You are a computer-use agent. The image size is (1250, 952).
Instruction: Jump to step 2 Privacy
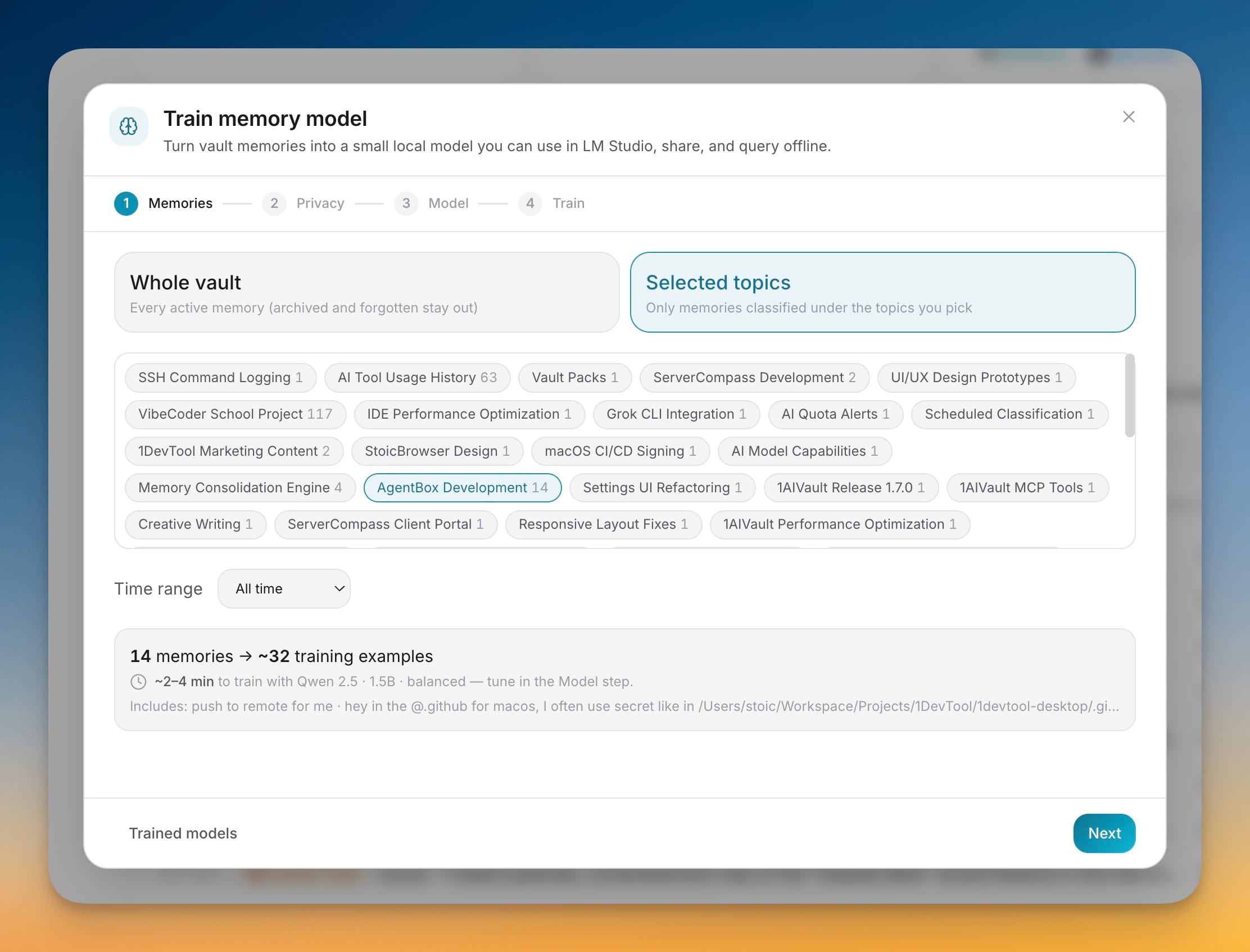tap(303, 203)
